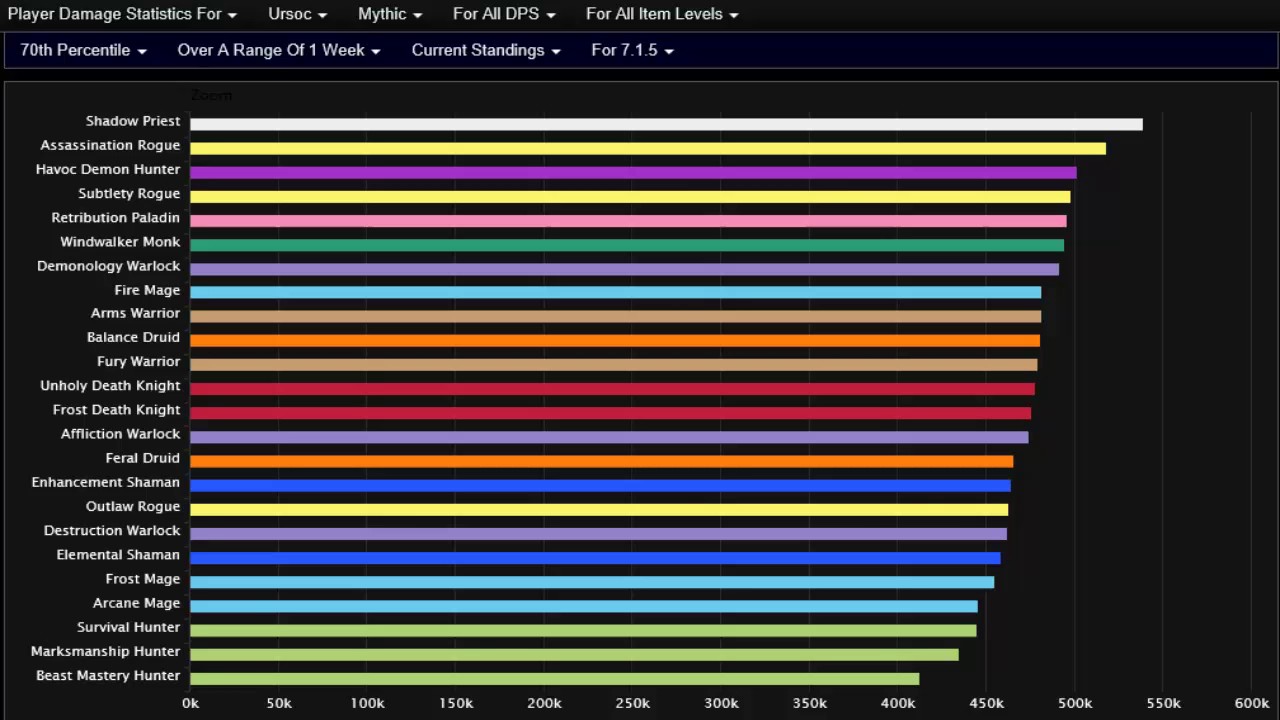Select the Fury Warrior label
1280x720 pixels.
(x=138, y=361)
